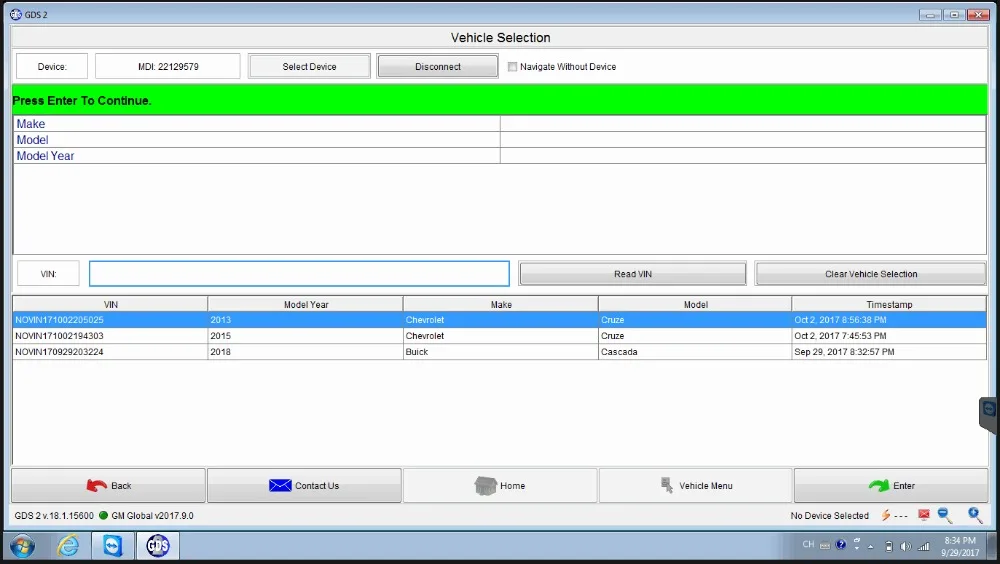Image resolution: width=1000 pixels, height=564 pixels.
Task: Click inside the VIN input field
Action: pyautogui.click(x=299, y=274)
